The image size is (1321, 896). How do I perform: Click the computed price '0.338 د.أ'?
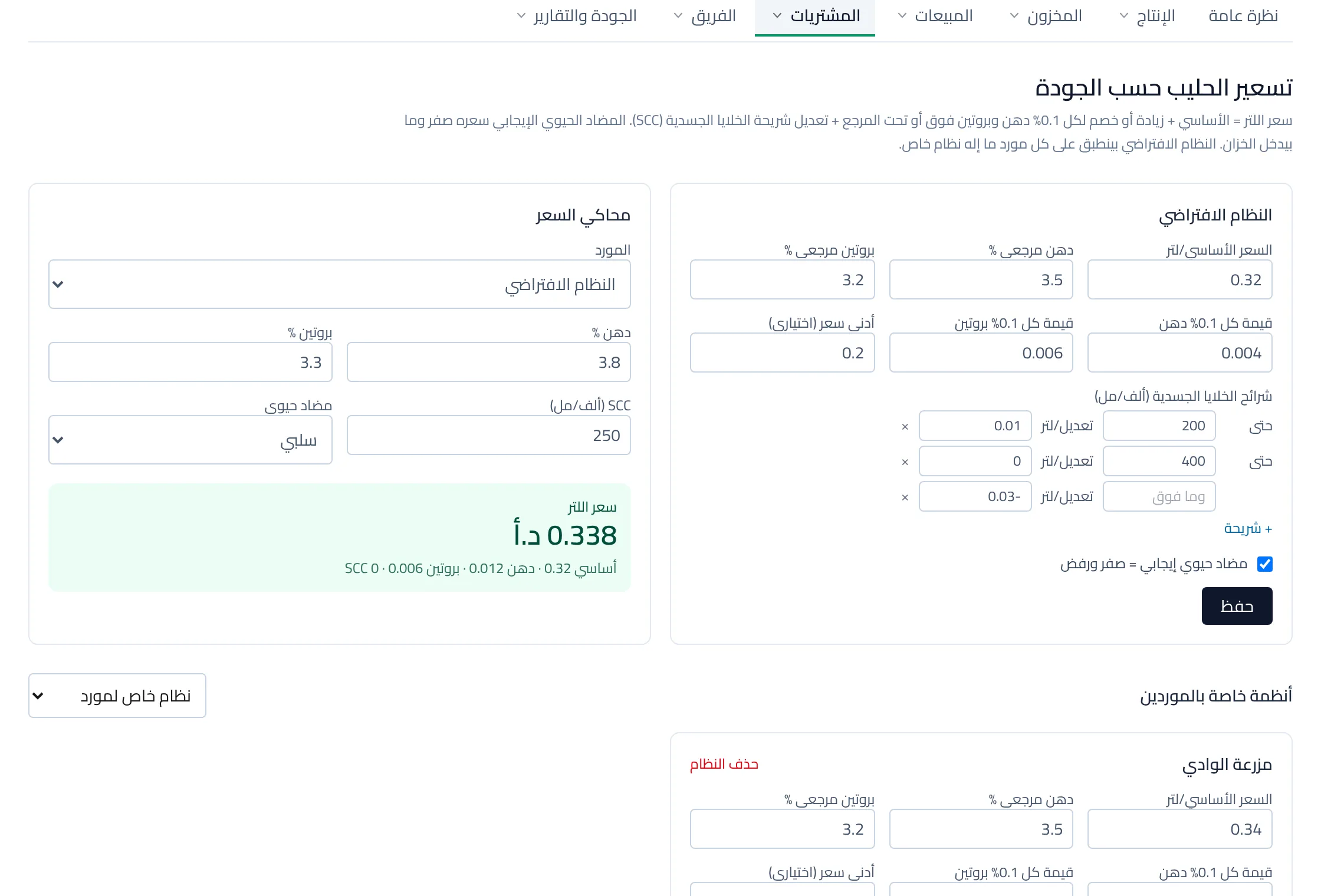[565, 535]
